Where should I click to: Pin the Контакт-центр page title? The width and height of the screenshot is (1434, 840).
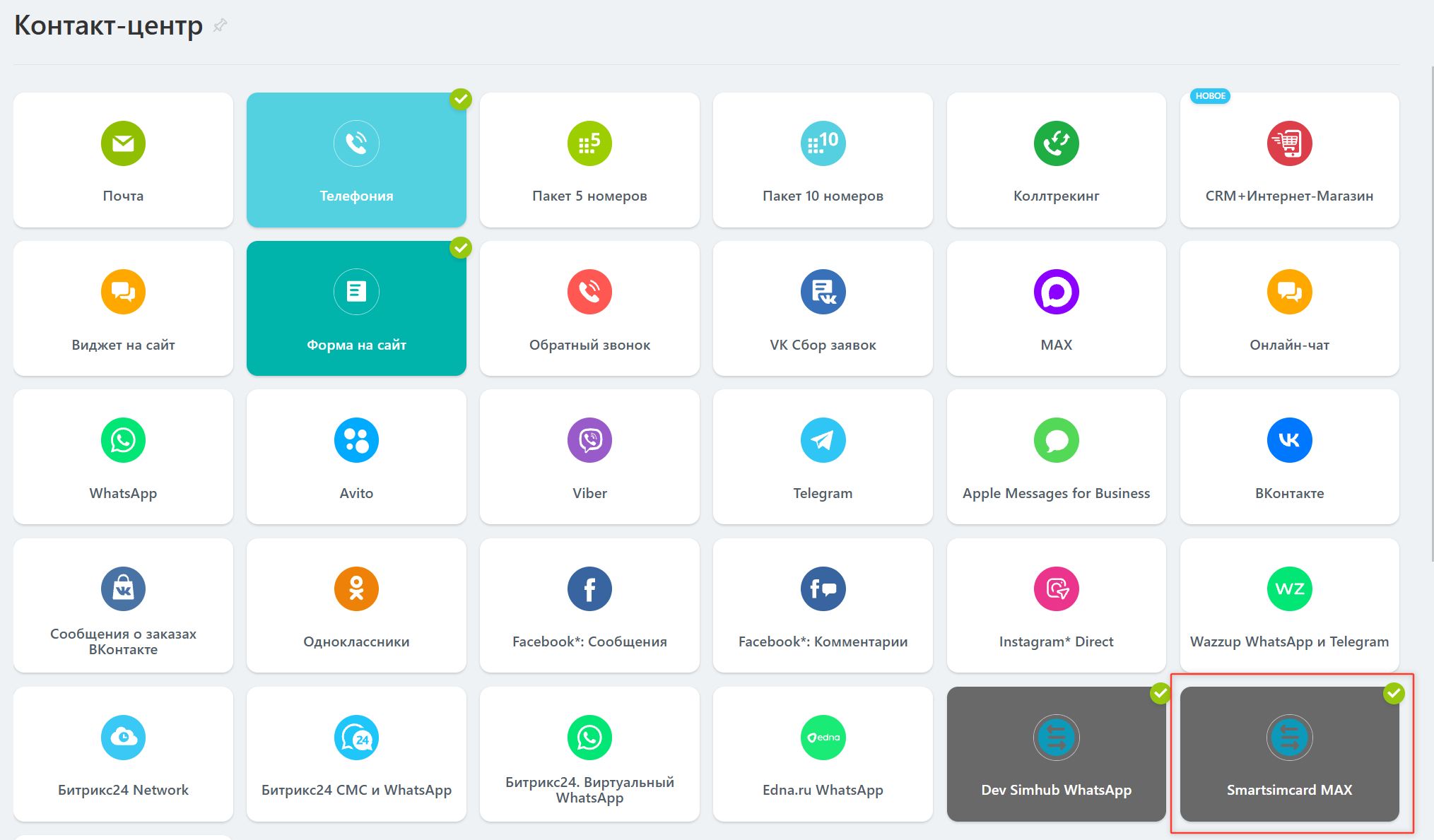click(220, 25)
